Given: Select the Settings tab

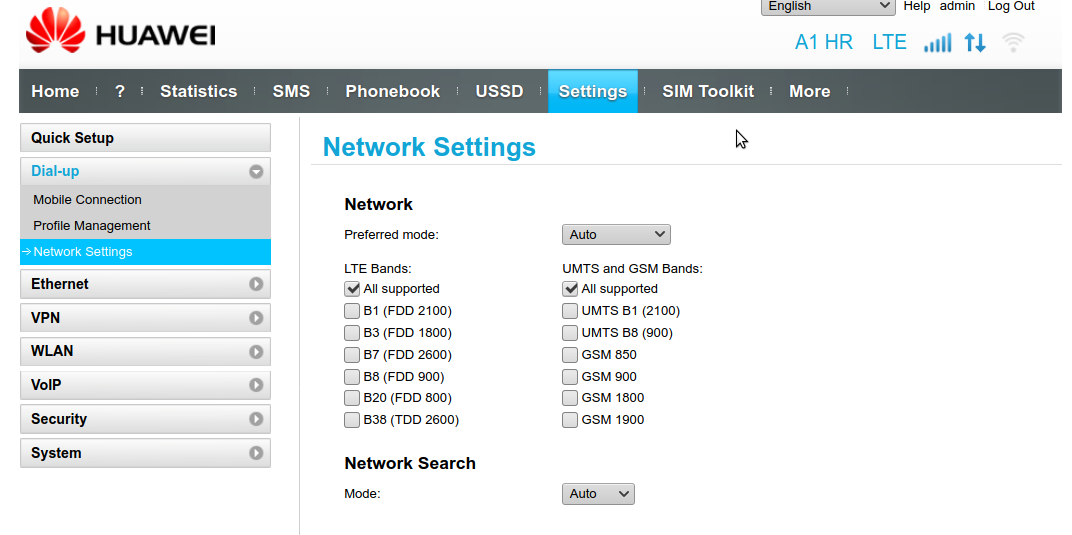Looking at the screenshot, I should (x=593, y=91).
